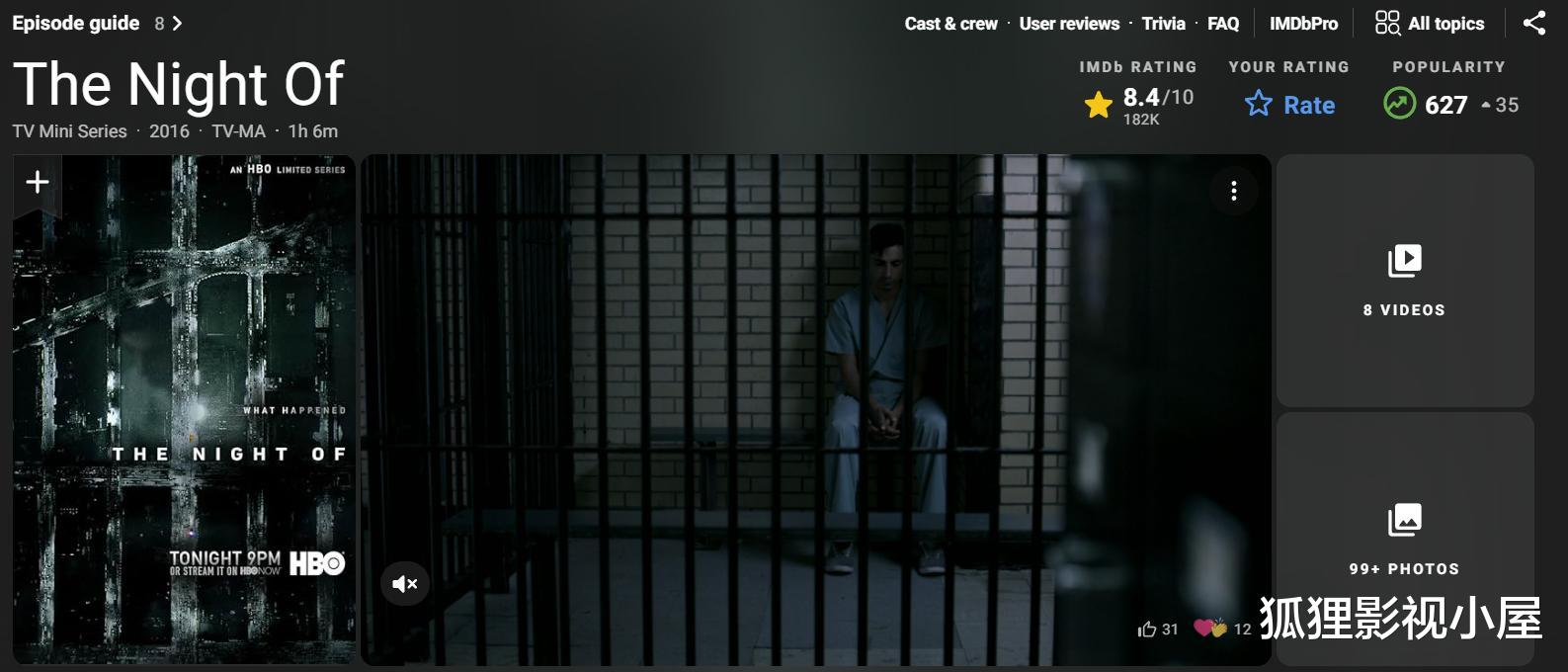Open the FAQ link
Image resolution: width=1568 pixels, height=672 pixels.
(1222, 24)
